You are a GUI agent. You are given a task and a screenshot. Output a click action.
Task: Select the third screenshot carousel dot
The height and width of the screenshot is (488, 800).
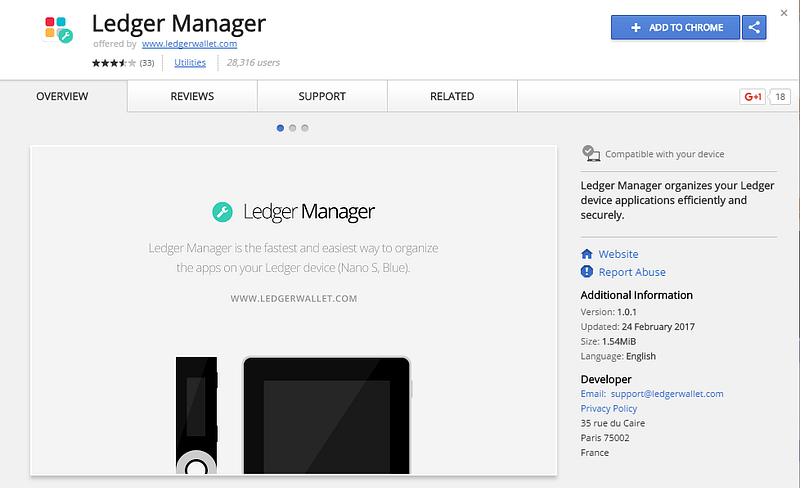pos(305,128)
